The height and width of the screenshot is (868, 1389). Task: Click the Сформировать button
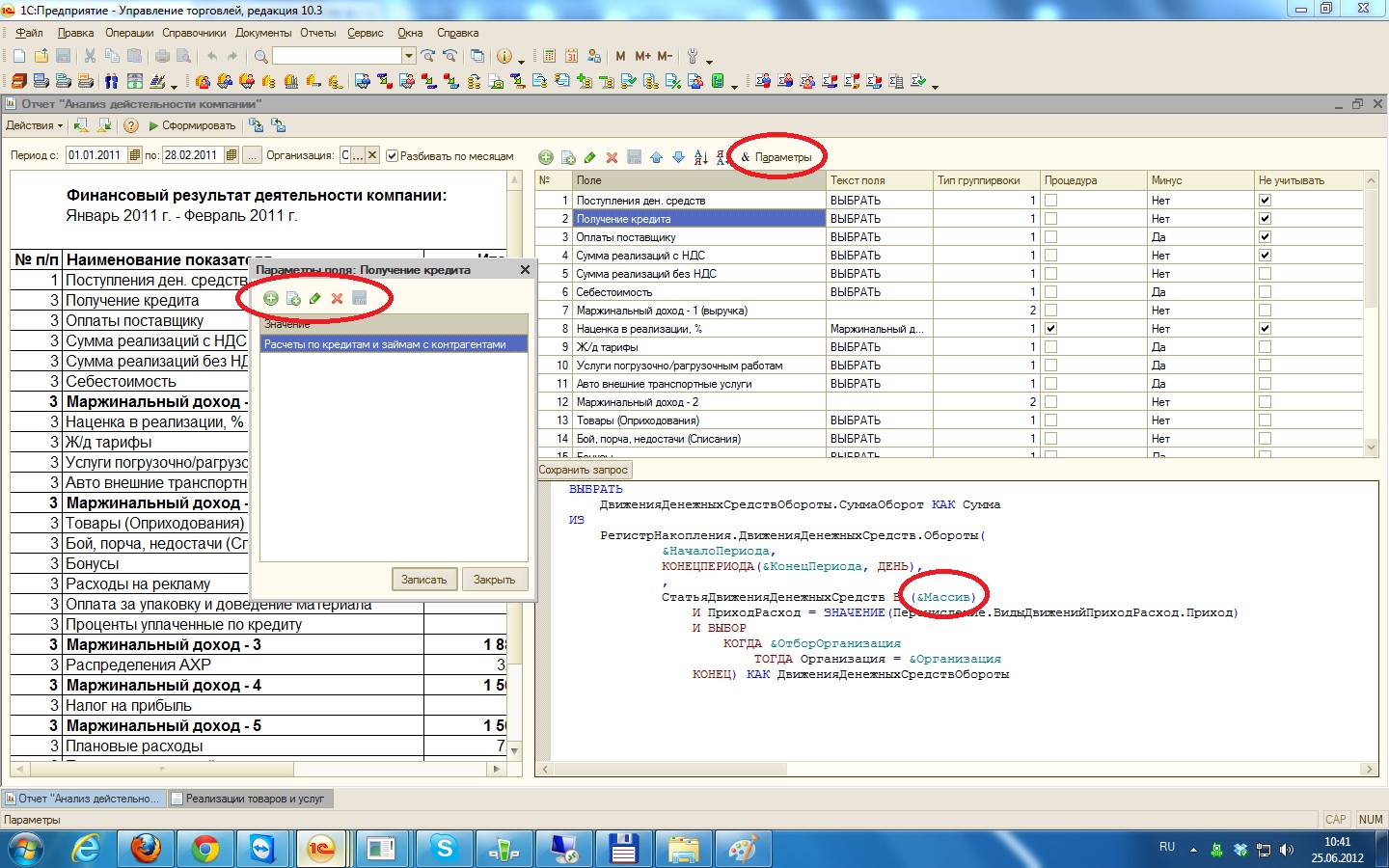pos(192,125)
